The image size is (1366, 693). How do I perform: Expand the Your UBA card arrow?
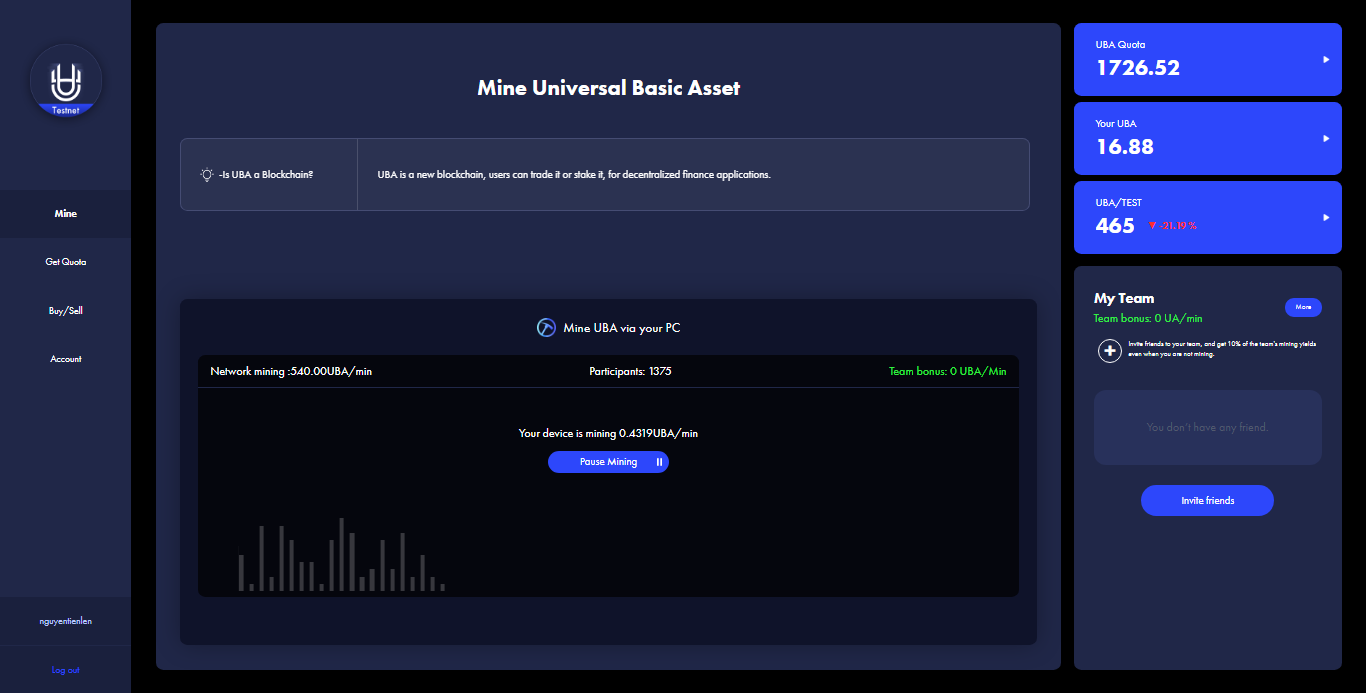1326,139
